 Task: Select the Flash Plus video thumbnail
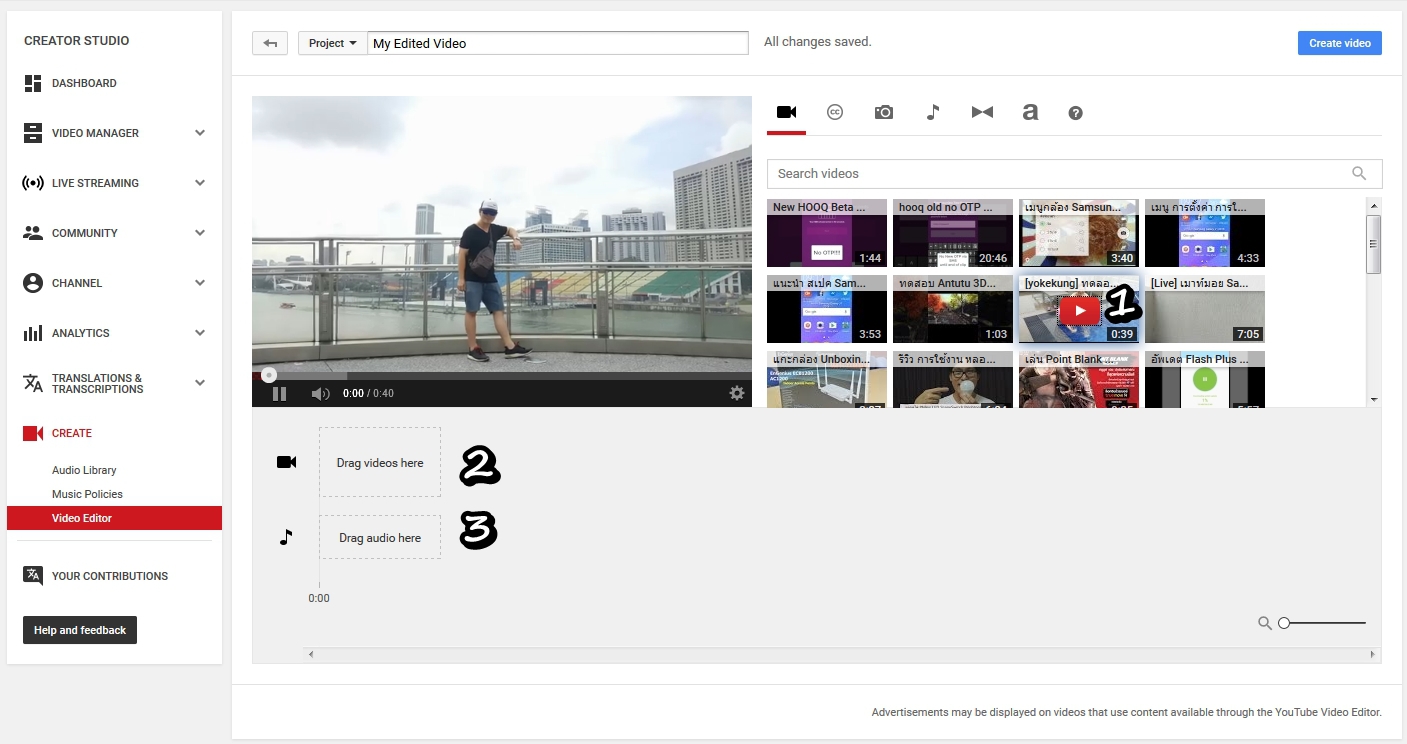1205,379
